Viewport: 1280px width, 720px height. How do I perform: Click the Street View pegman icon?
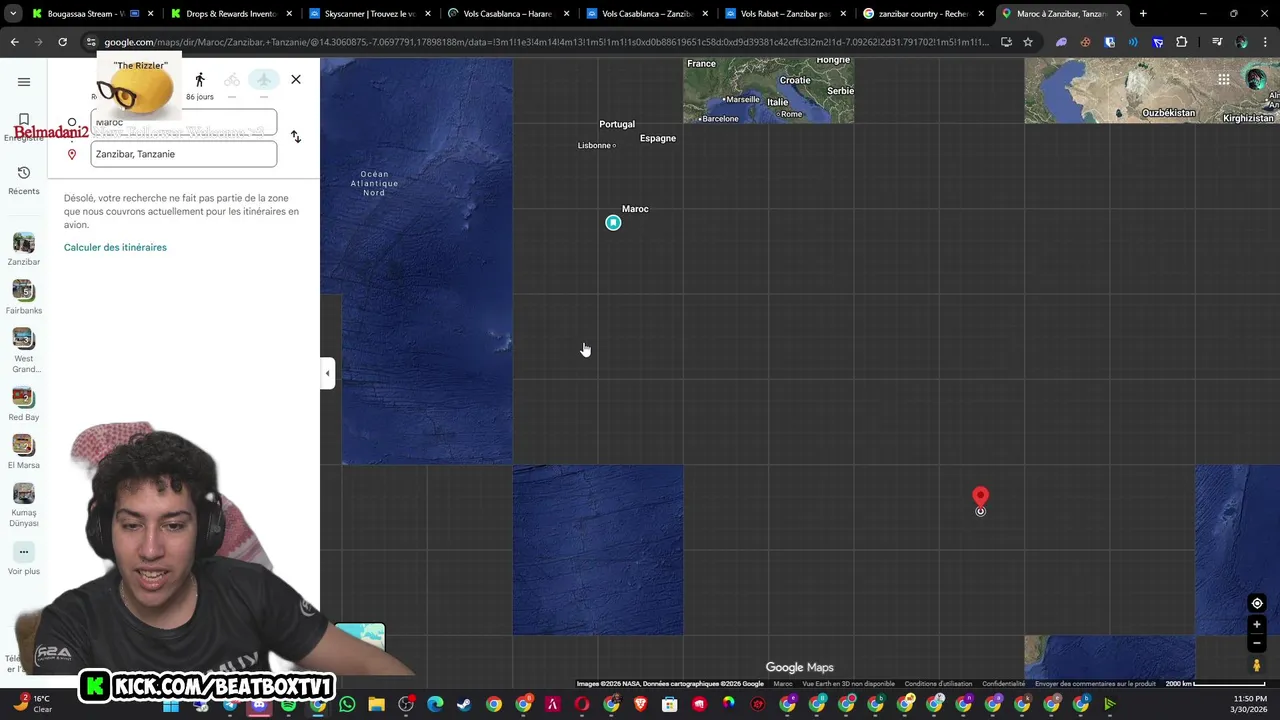(1257, 666)
